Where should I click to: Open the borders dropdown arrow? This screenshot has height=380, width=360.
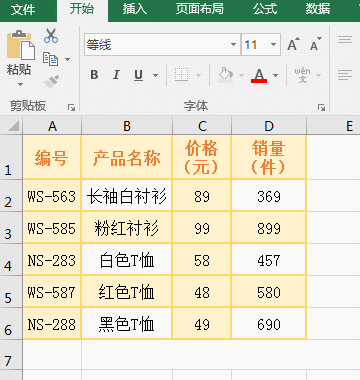(199, 75)
